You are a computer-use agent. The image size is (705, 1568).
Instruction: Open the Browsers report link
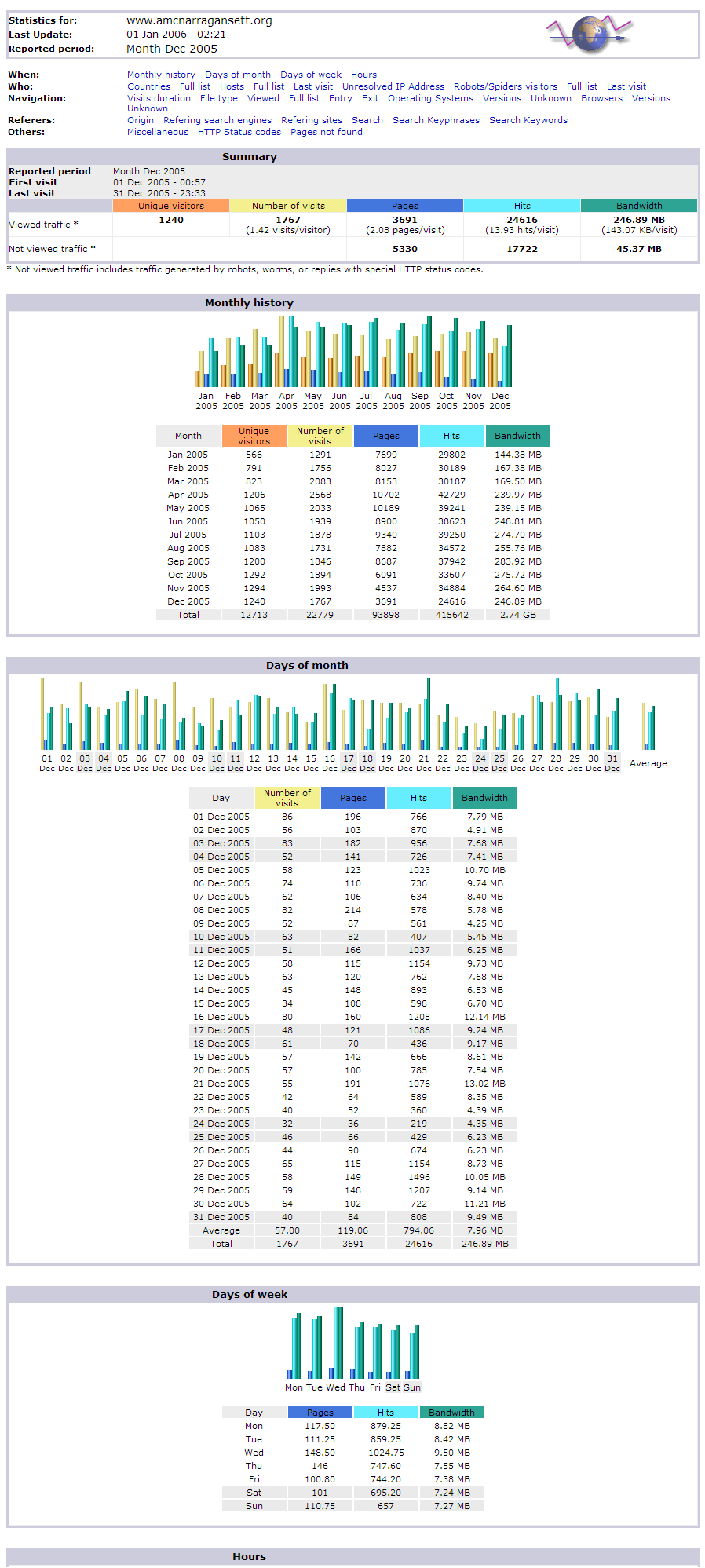click(x=601, y=99)
